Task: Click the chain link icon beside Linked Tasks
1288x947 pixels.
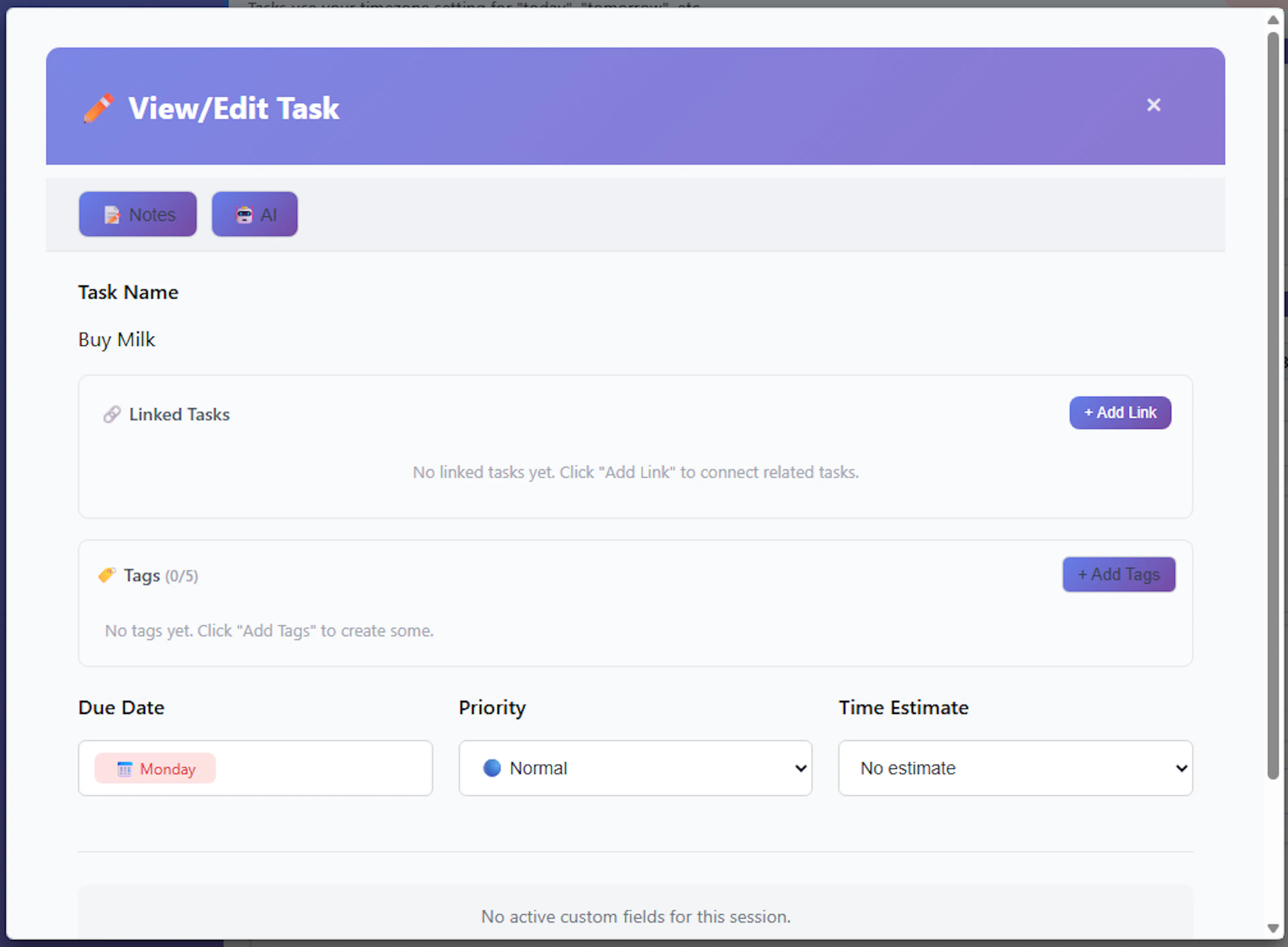Action: (112, 414)
